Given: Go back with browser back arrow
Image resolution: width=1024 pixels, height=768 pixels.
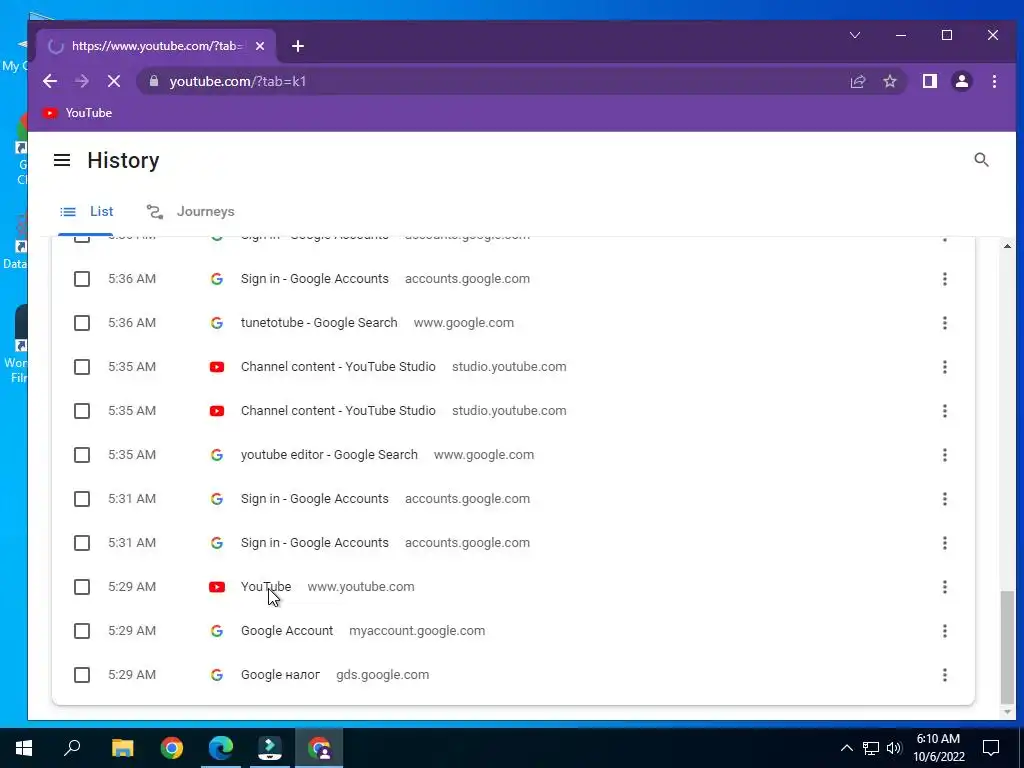Looking at the screenshot, I should (x=50, y=81).
